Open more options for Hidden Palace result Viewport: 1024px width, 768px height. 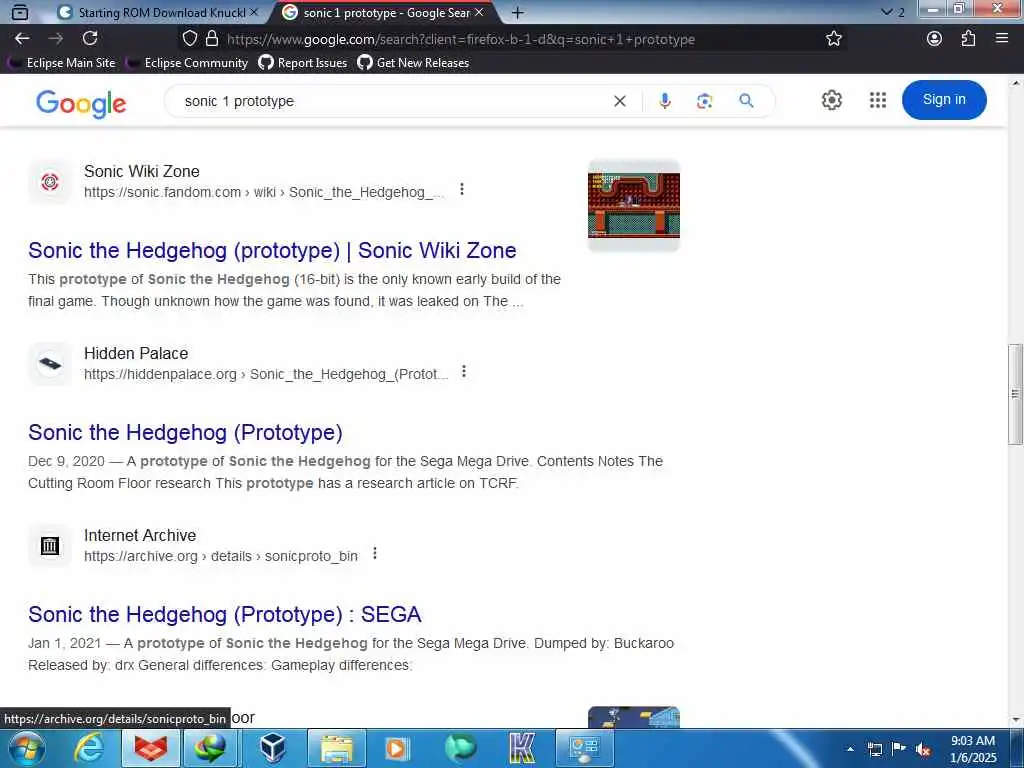pyautogui.click(x=464, y=372)
